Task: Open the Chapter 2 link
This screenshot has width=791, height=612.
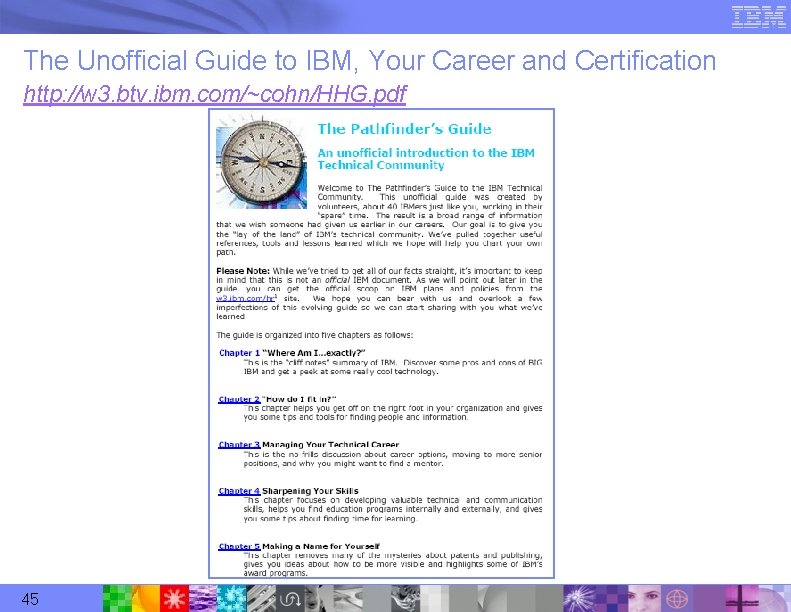Action: 239,399
